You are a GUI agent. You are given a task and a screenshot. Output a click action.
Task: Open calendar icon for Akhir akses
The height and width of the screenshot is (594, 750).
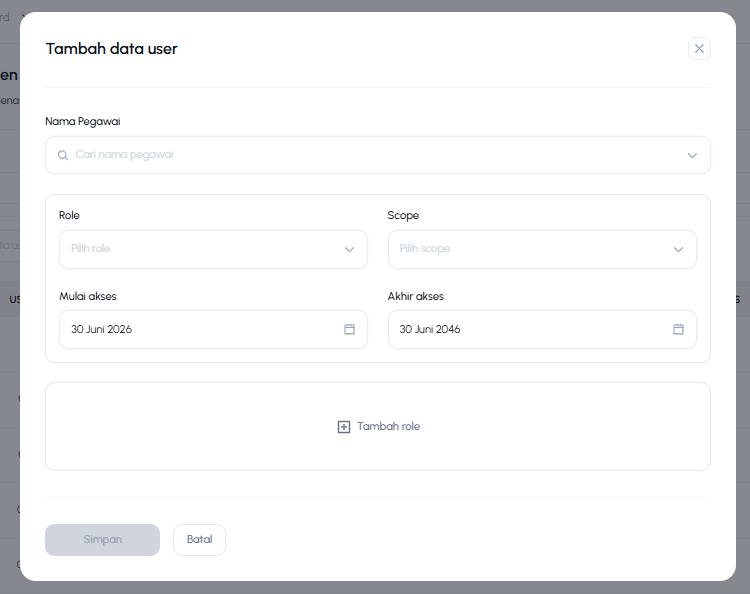click(x=678, y=329)
